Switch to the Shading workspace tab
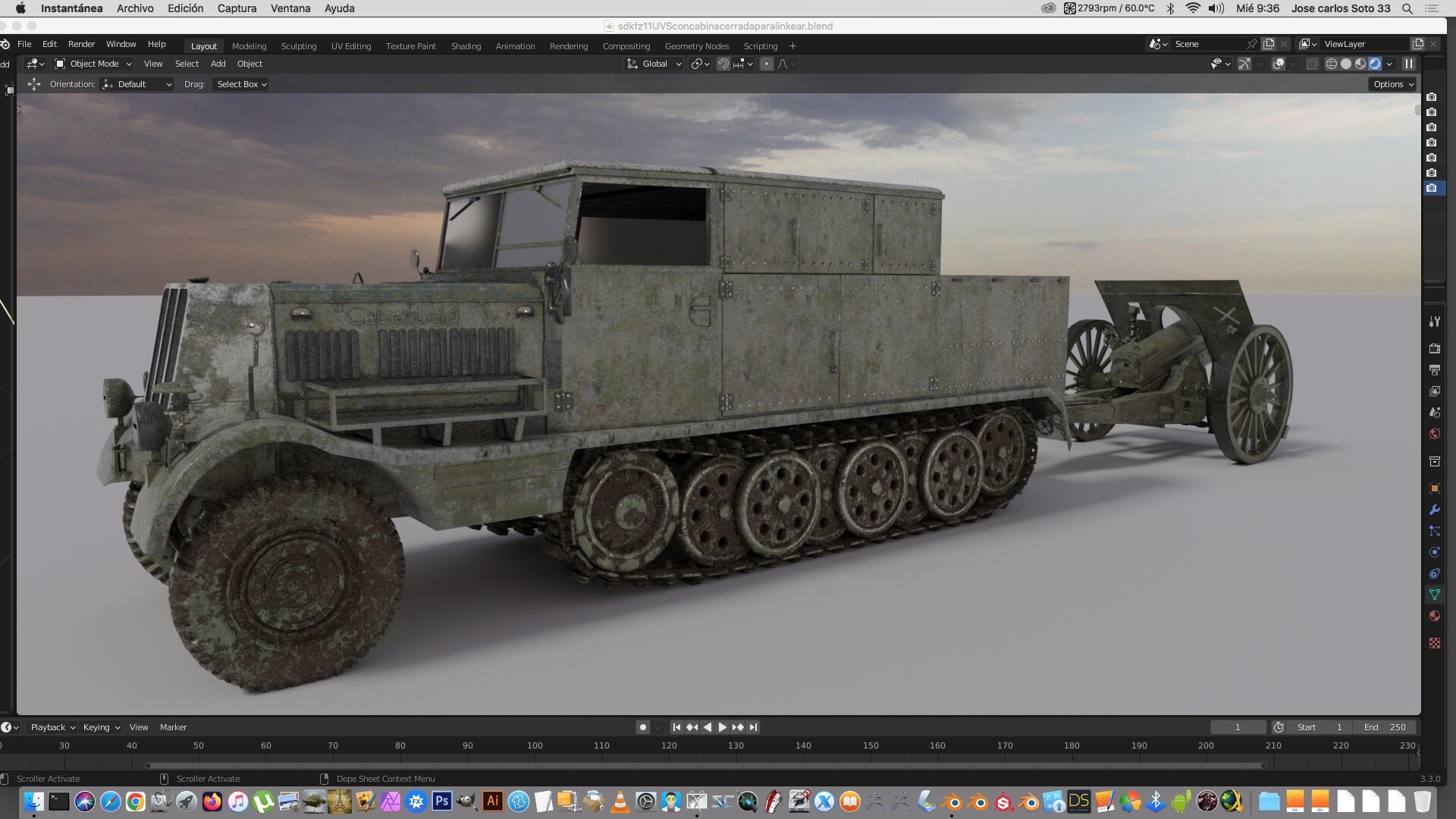The width and height of the screenshot is (1456, 819). click(466, 46)
